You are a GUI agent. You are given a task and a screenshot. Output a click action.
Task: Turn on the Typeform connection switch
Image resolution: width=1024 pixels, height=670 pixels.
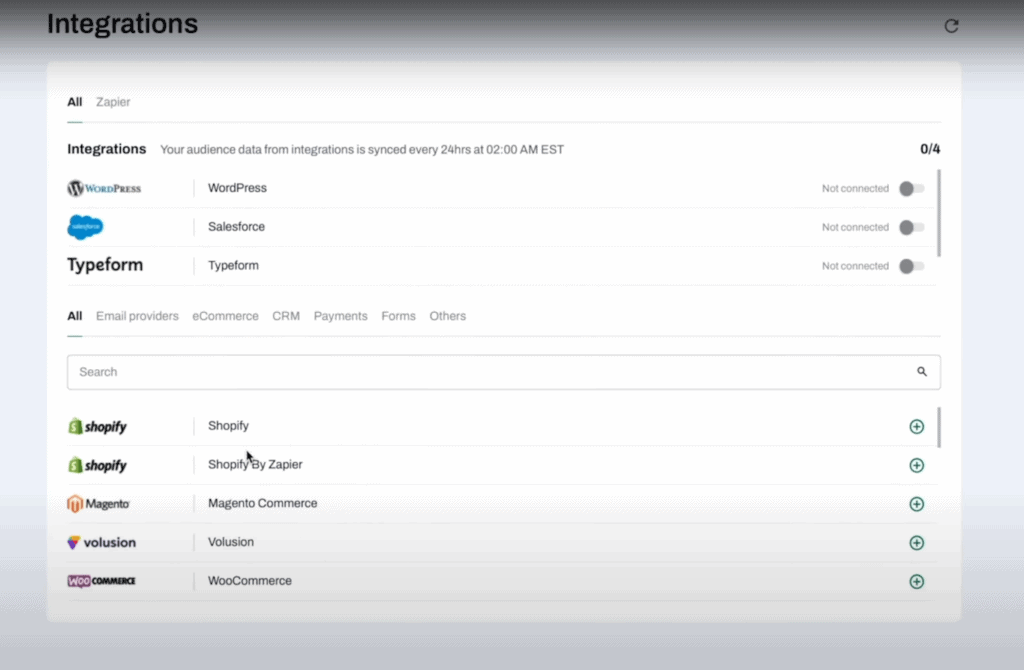point(912,266)
